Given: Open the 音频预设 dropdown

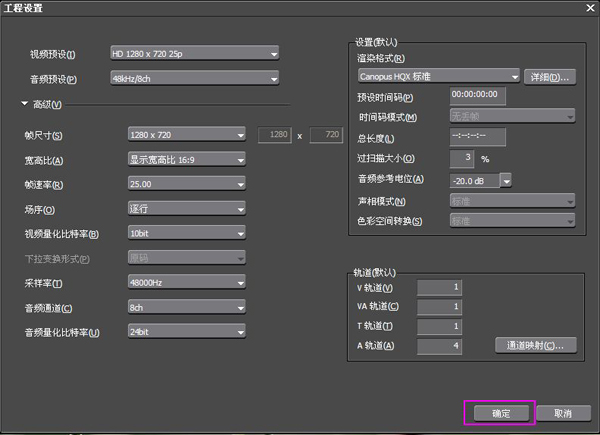Looking at the screenshot, I should pos(194,78).
